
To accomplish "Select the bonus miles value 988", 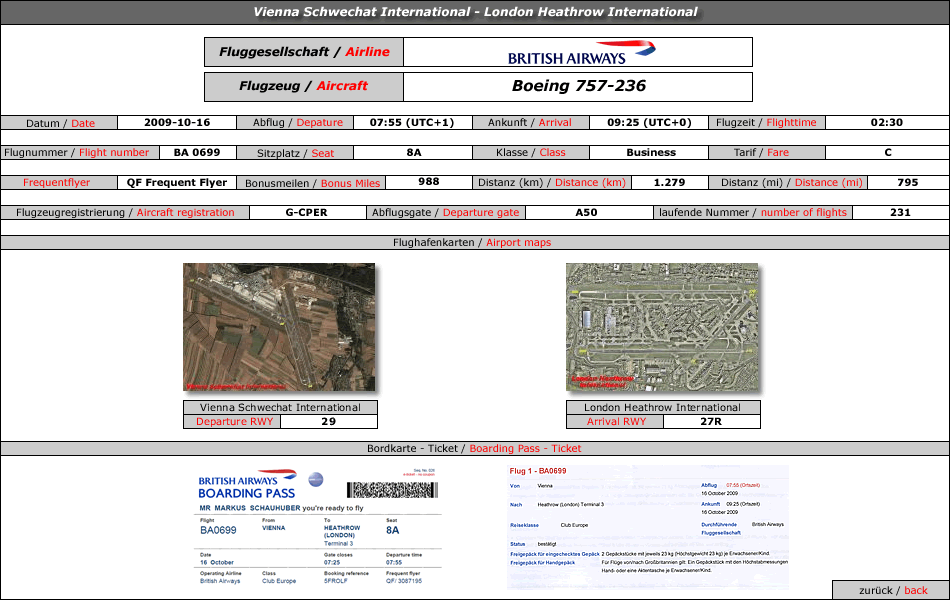I will click(429, 182).
